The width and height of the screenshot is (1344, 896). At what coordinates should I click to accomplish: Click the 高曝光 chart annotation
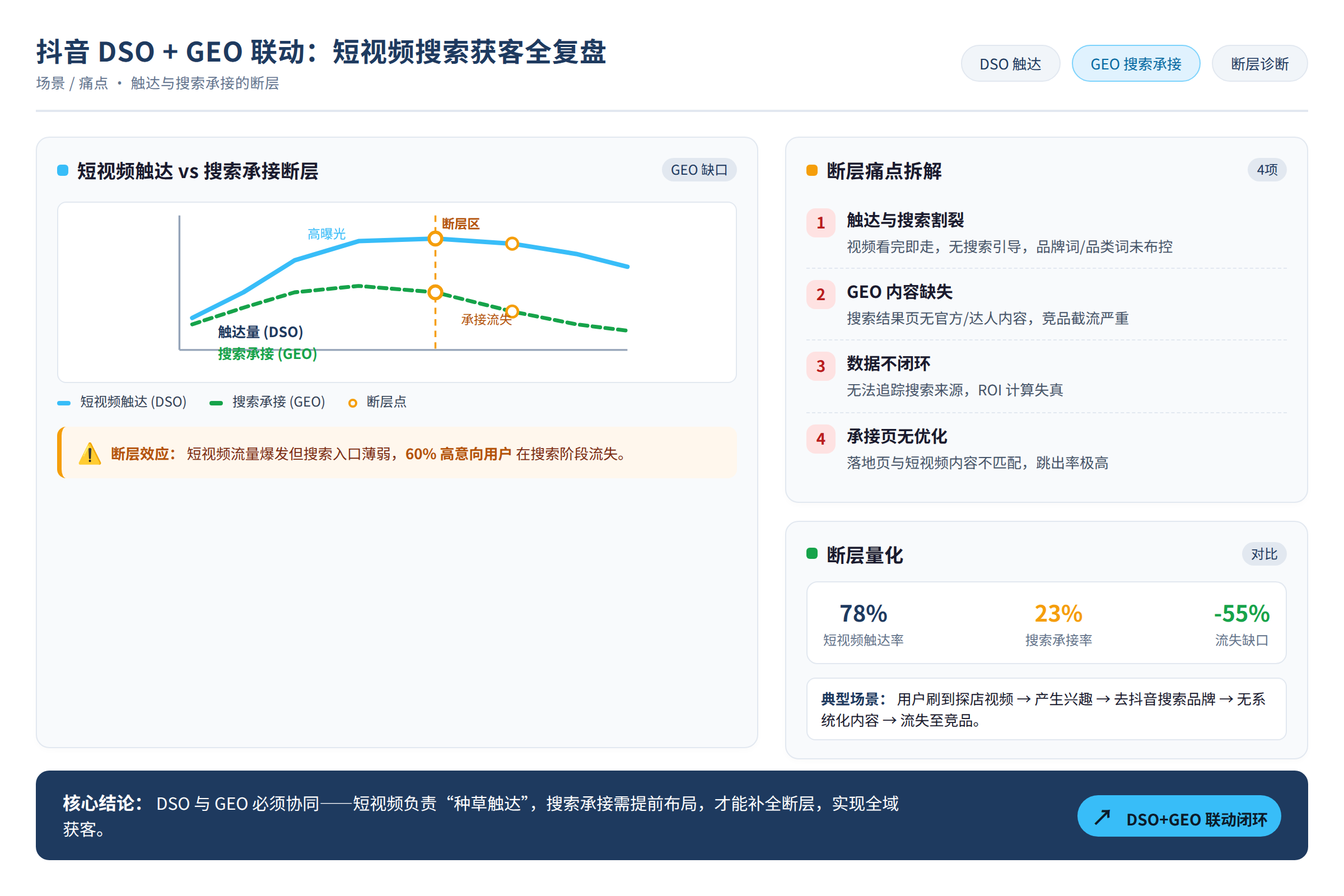point(326,234)
